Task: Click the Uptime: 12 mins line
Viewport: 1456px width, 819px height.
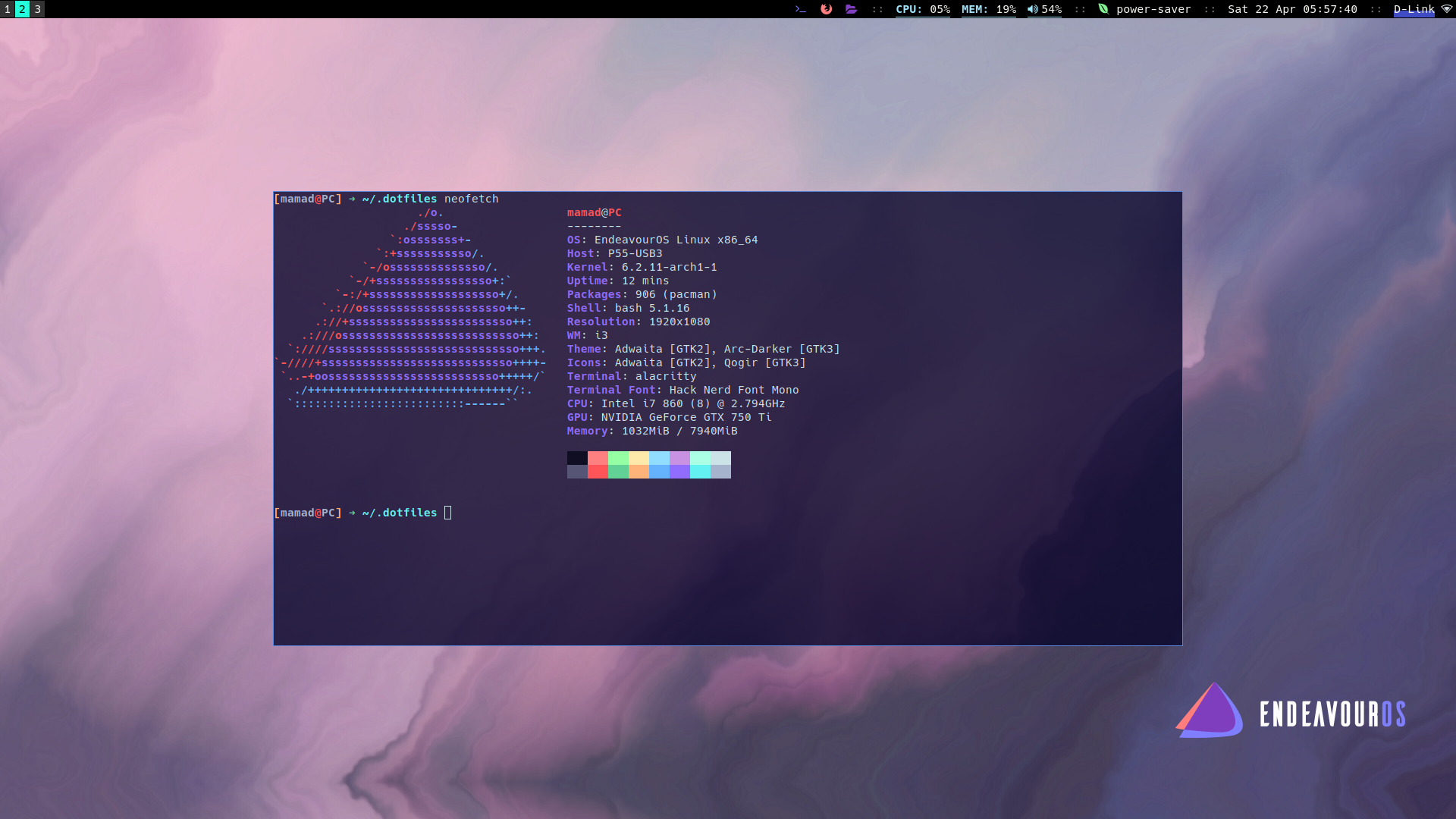Action: point(618,281)
